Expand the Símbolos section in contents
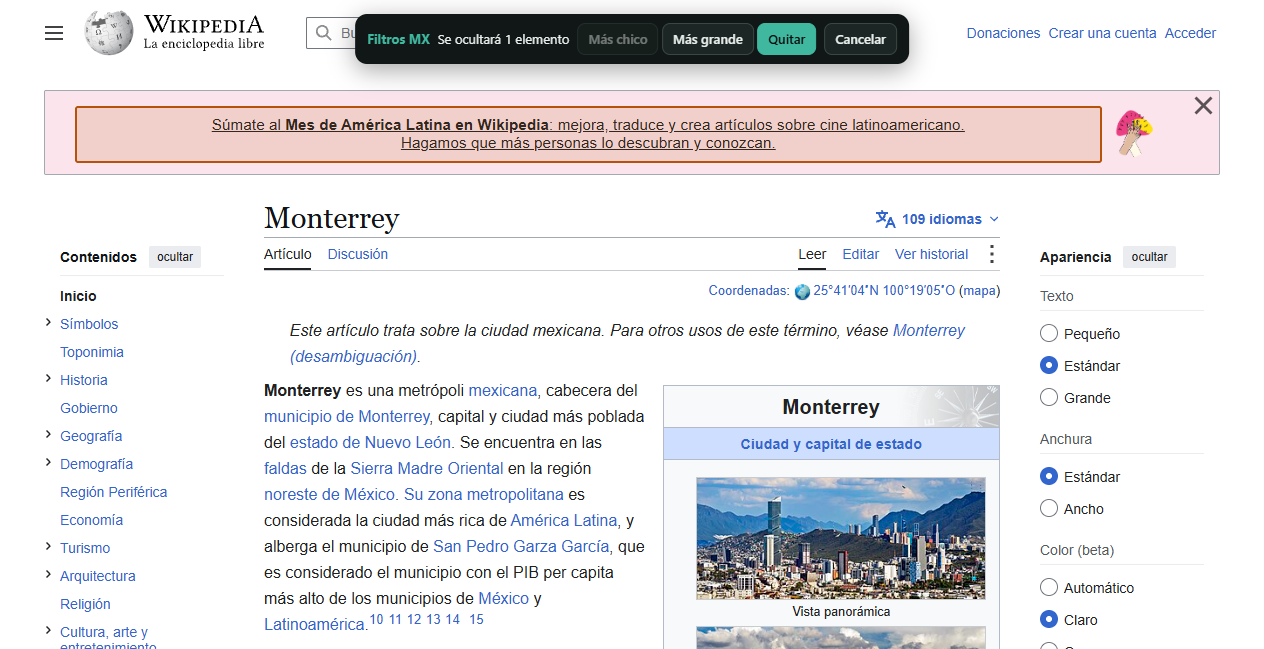 [48, 322]
